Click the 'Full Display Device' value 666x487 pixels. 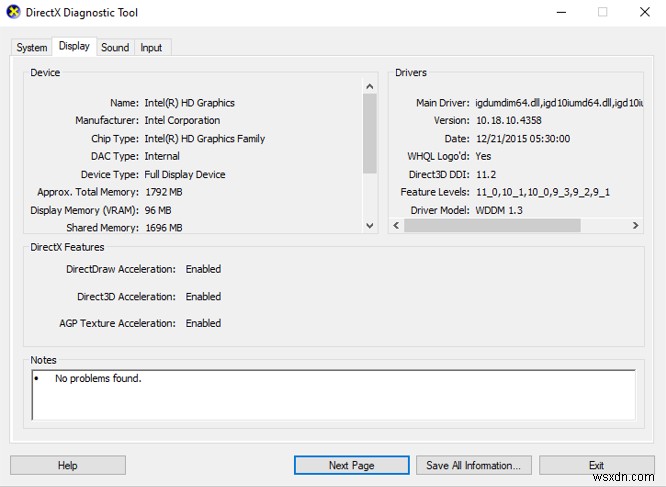185,175
